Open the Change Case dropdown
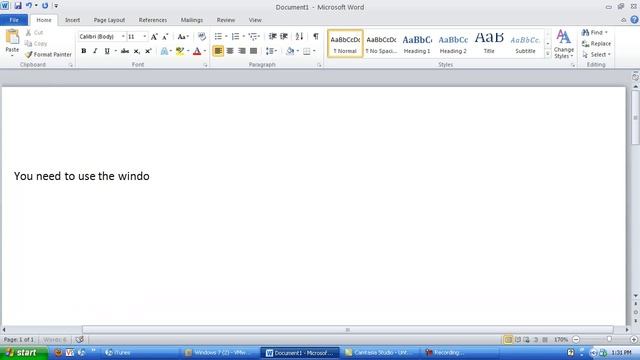The width and height of the screenshot is (640, 360). tap(183, 37)
